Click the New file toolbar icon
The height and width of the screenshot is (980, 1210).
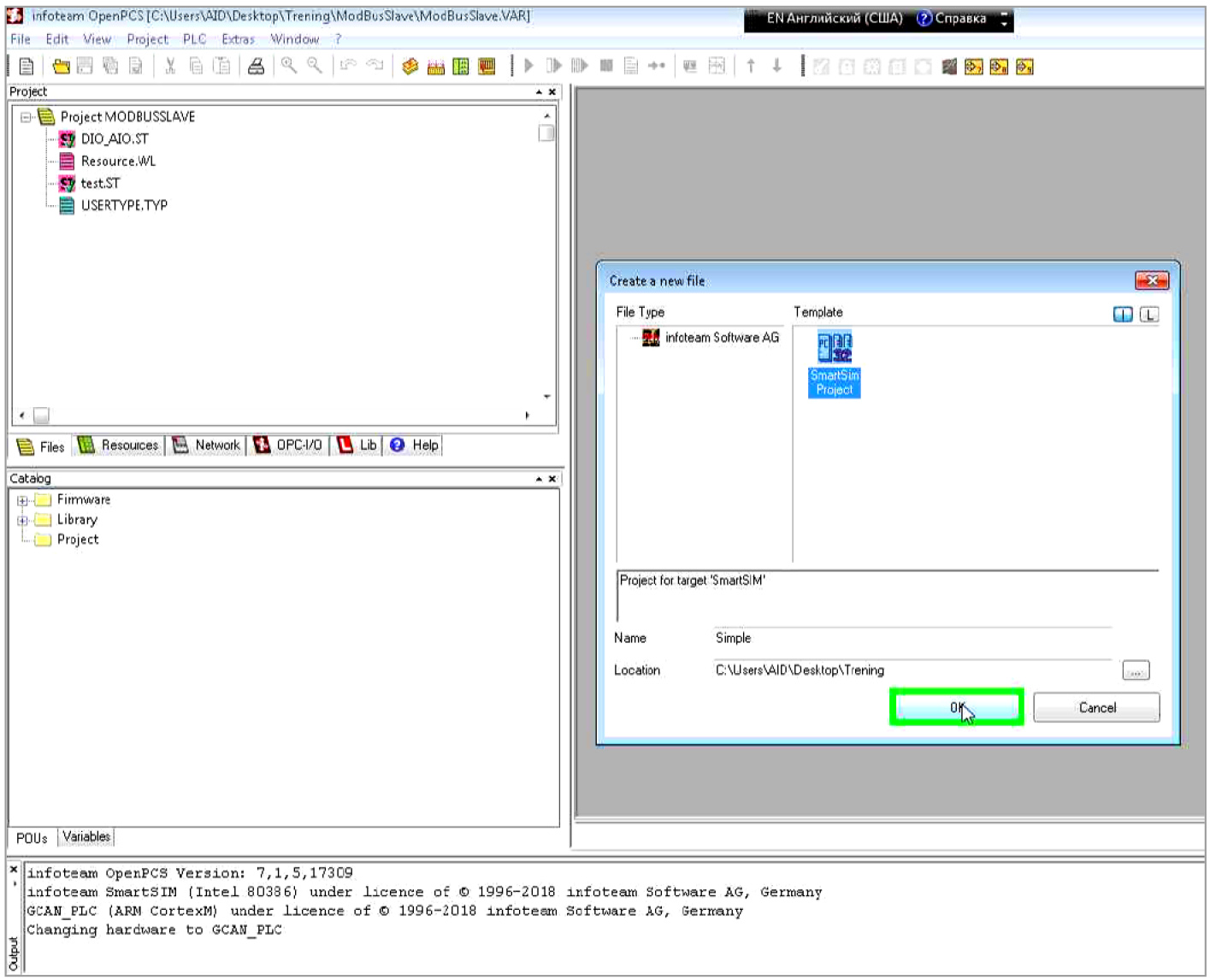27,67
